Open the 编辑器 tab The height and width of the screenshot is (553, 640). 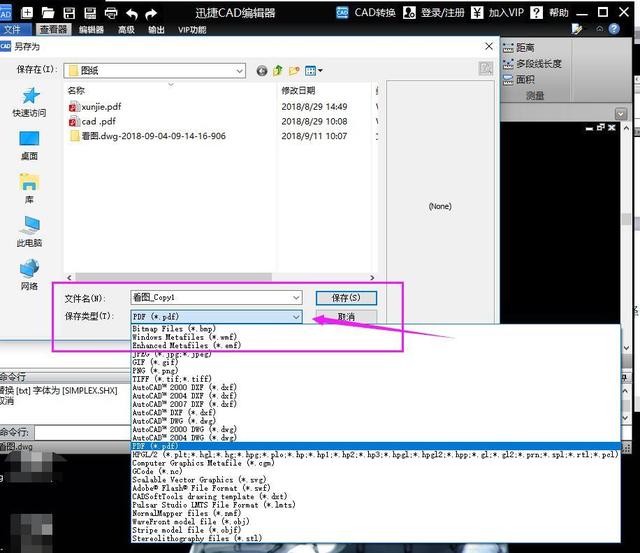[91, 30]
